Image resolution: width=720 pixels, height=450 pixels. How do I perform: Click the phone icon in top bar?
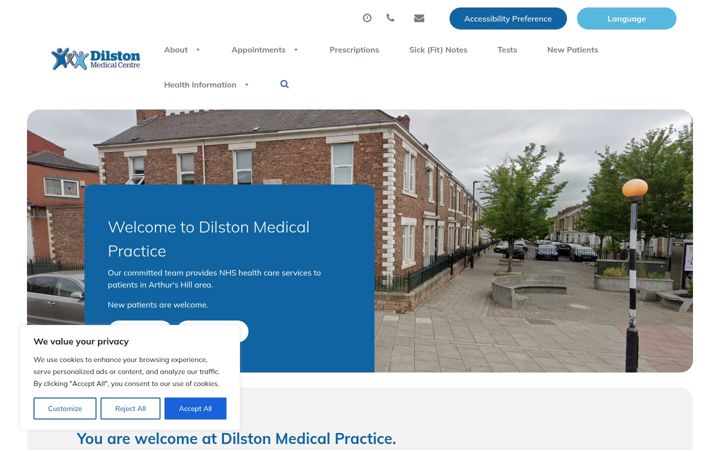coord(390,18)
